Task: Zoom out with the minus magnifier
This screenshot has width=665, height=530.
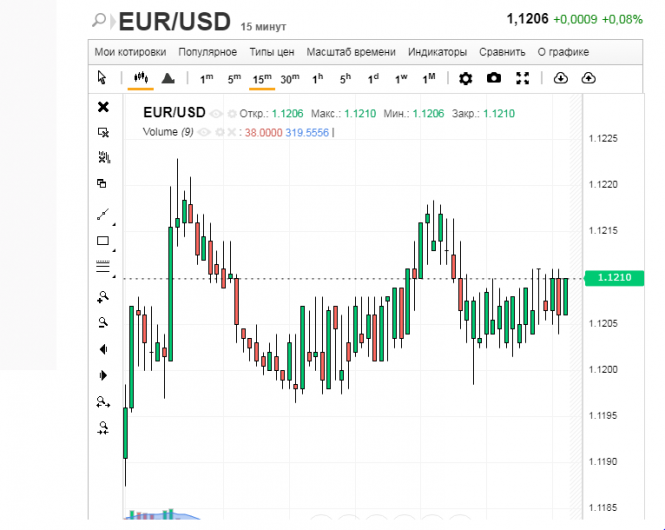Action: 103,323
